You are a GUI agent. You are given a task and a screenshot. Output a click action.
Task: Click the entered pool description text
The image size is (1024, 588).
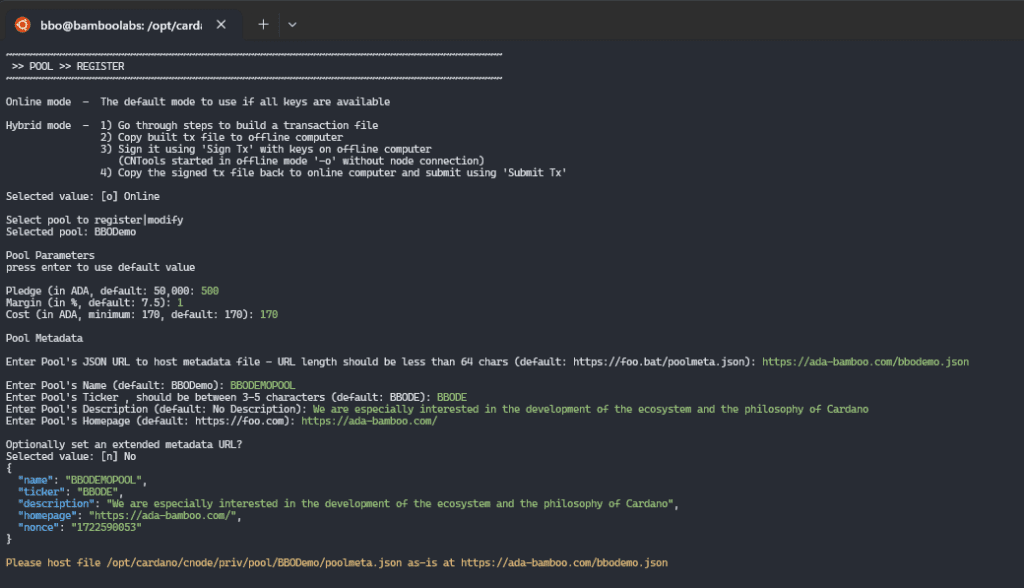point(590,409)
